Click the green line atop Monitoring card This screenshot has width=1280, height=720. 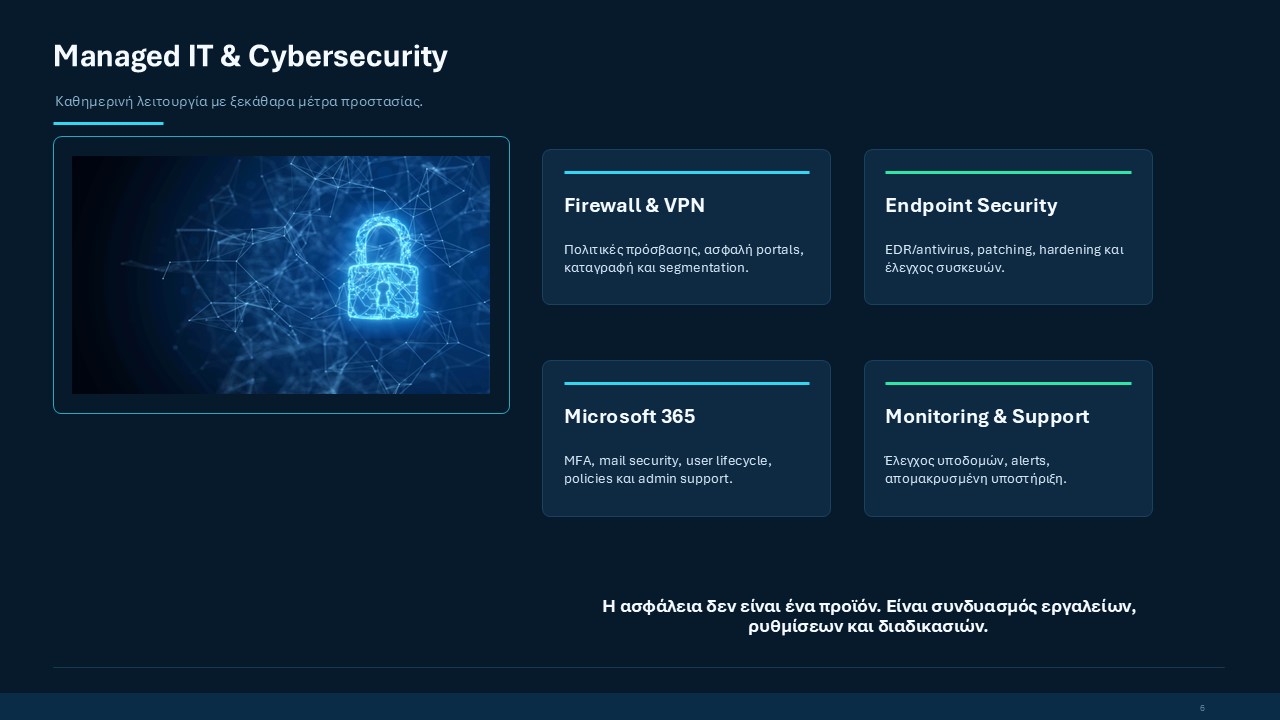coord(1008,383)
